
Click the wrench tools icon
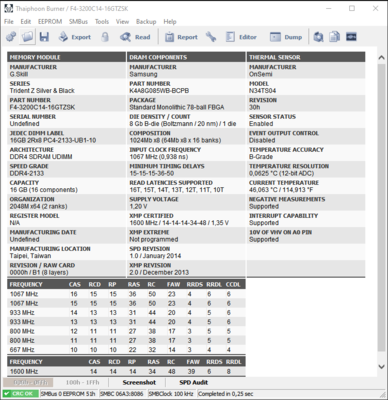[x=211, y=37]
